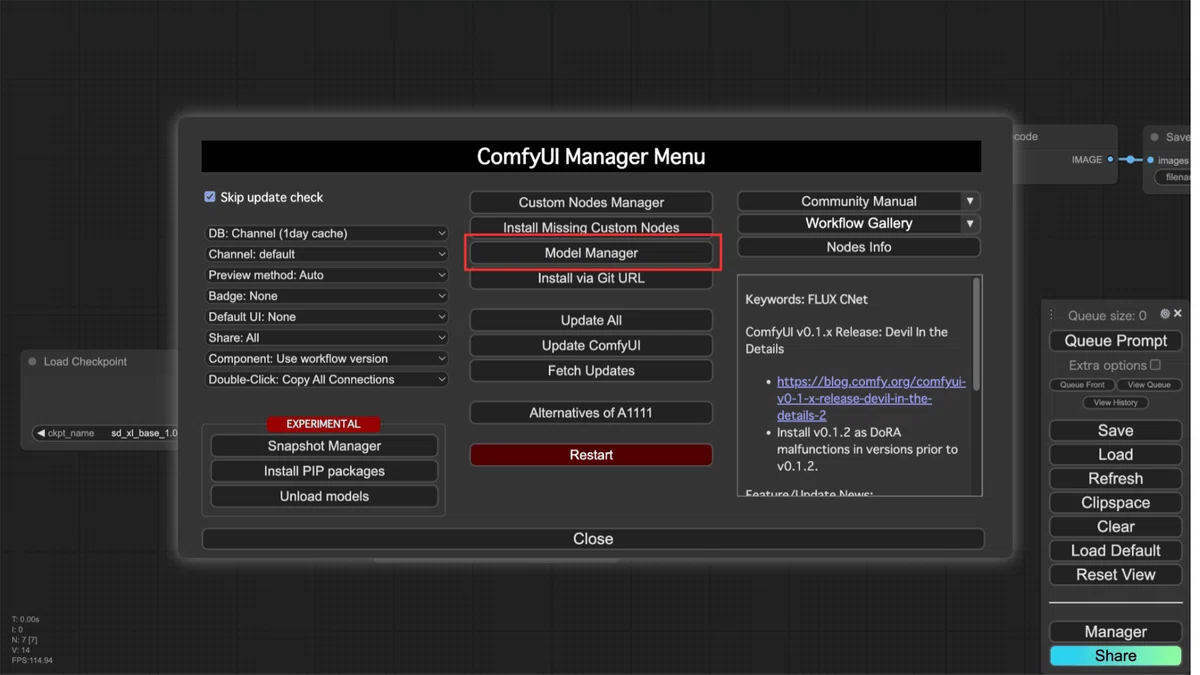Click the Save node collapse dot
1200x675 pixels.
(1154, 137)
